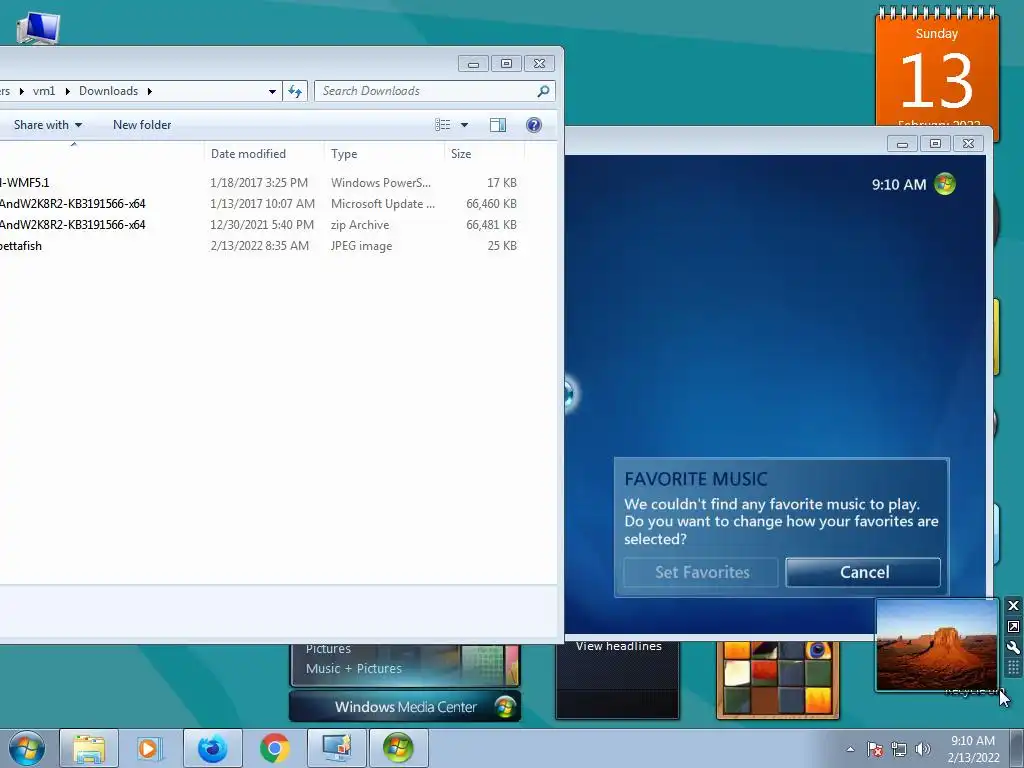This screenshot has width=1024, height=768.
Task: Click the 66,460 KB size cell
Action: coord(491,204)
